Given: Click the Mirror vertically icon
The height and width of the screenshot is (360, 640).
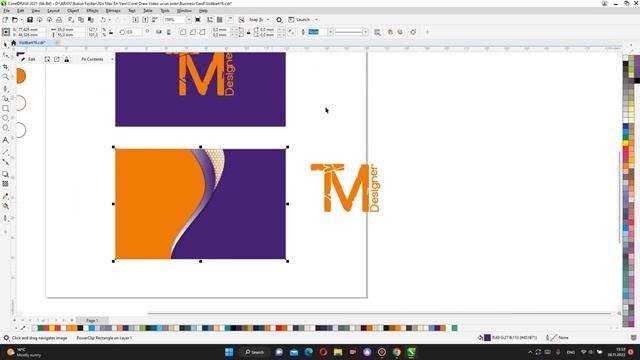Looking at the screenshot, I should pyautogui.click(x=169, y=32).
